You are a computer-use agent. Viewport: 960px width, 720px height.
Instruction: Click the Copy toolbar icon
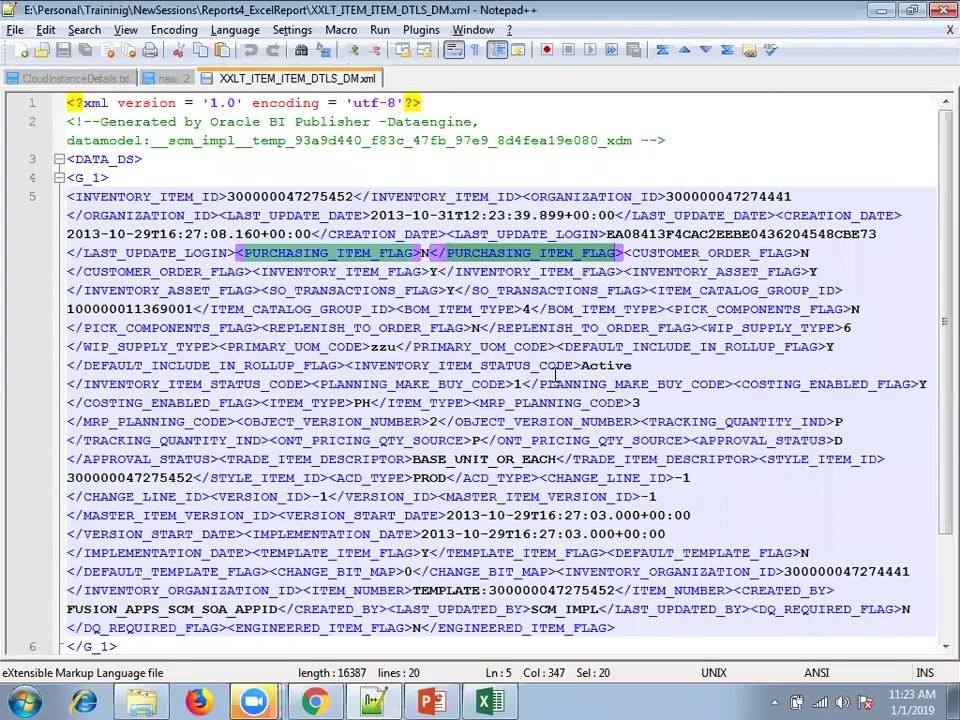click(x=200, y=50)
